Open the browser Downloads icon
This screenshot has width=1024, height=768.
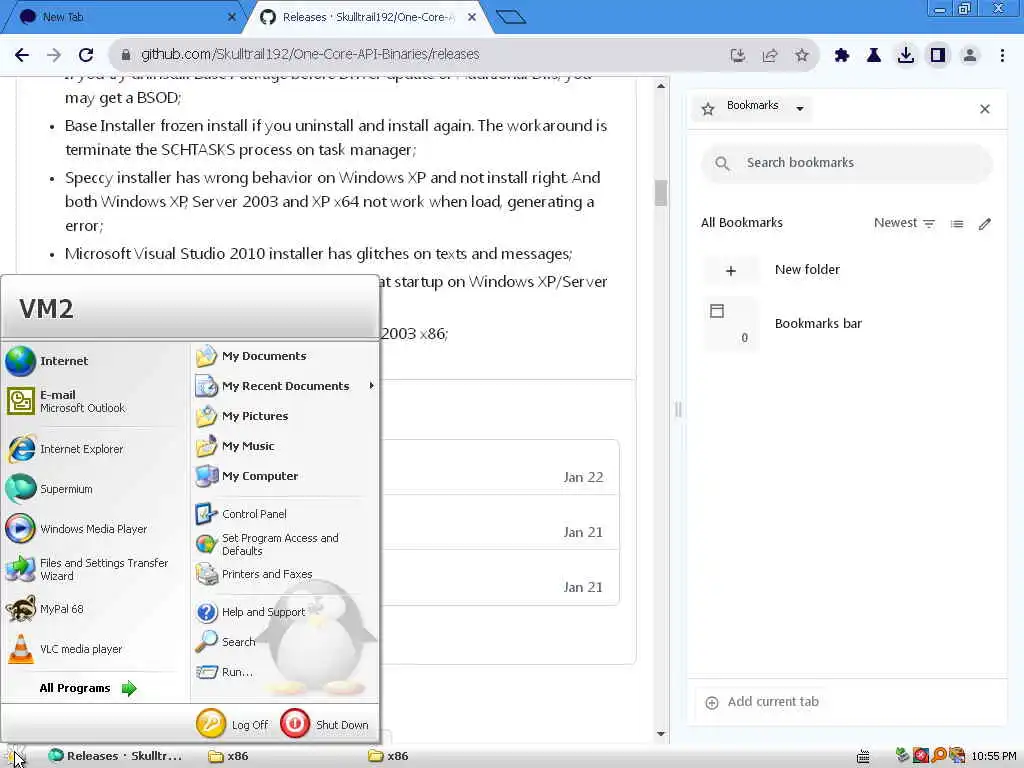[906, 56]
